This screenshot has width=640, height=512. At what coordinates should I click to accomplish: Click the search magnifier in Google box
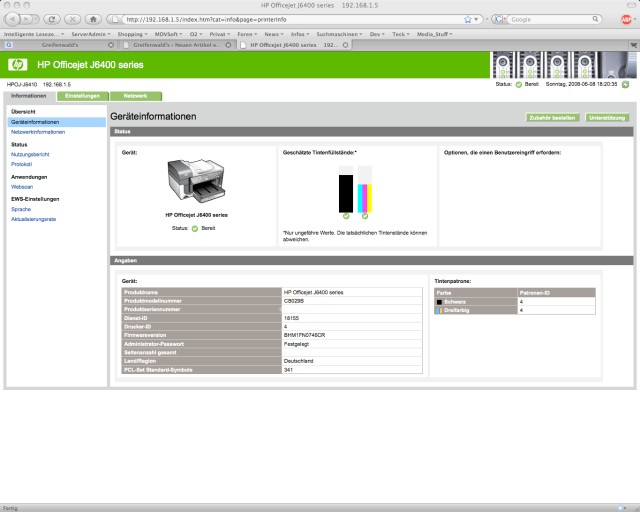pyautogui.click(x=596, y=19)
